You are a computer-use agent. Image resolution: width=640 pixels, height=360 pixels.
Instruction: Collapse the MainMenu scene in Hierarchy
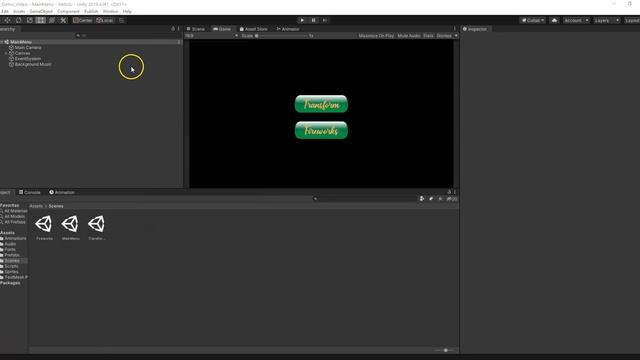point(2,42)
